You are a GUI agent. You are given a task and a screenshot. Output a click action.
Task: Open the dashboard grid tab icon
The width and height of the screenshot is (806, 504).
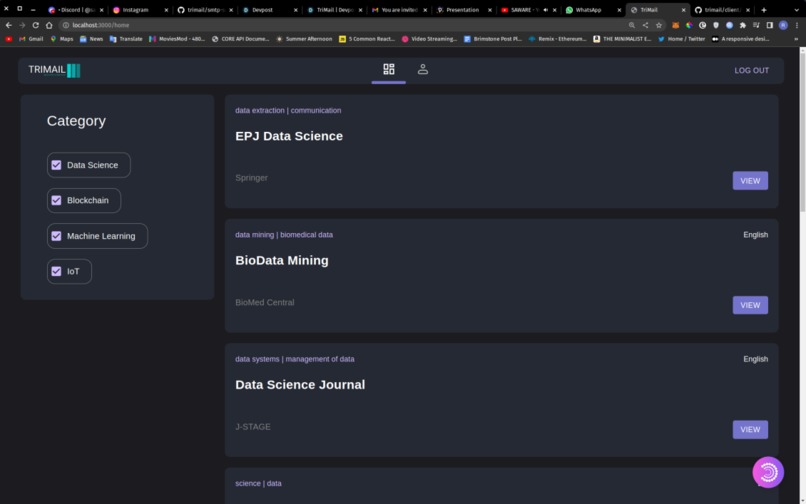389,69
